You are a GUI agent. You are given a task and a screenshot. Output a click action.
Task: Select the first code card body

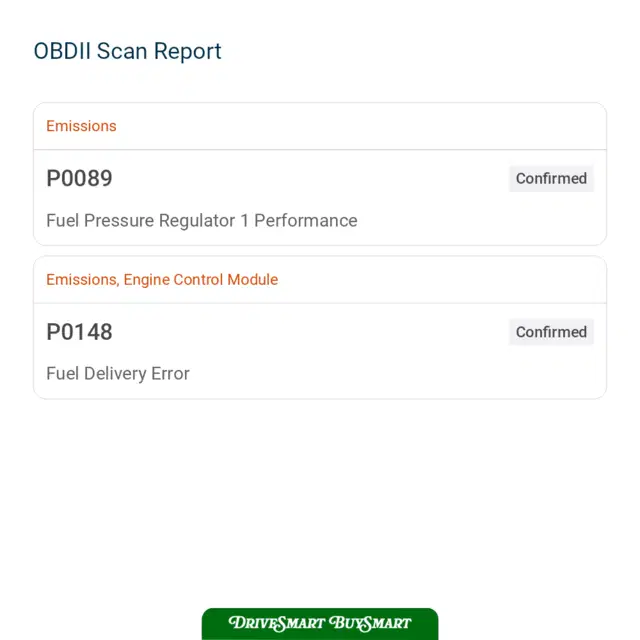click(320, 198)
